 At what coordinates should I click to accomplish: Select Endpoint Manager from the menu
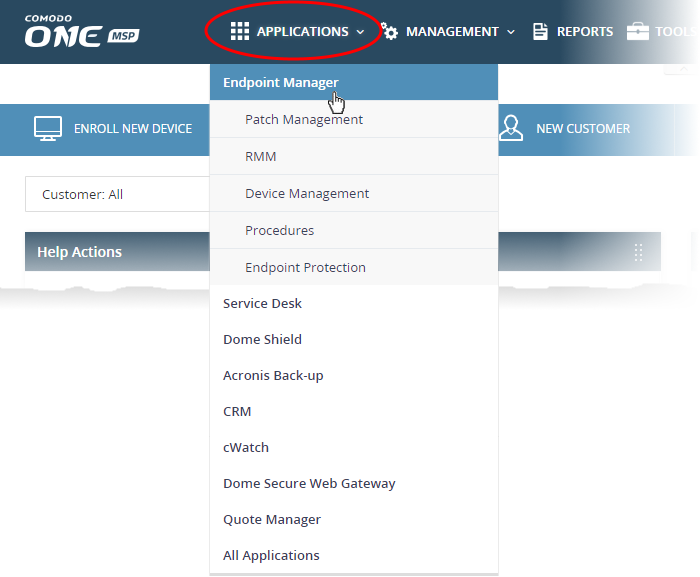[354, 82]
